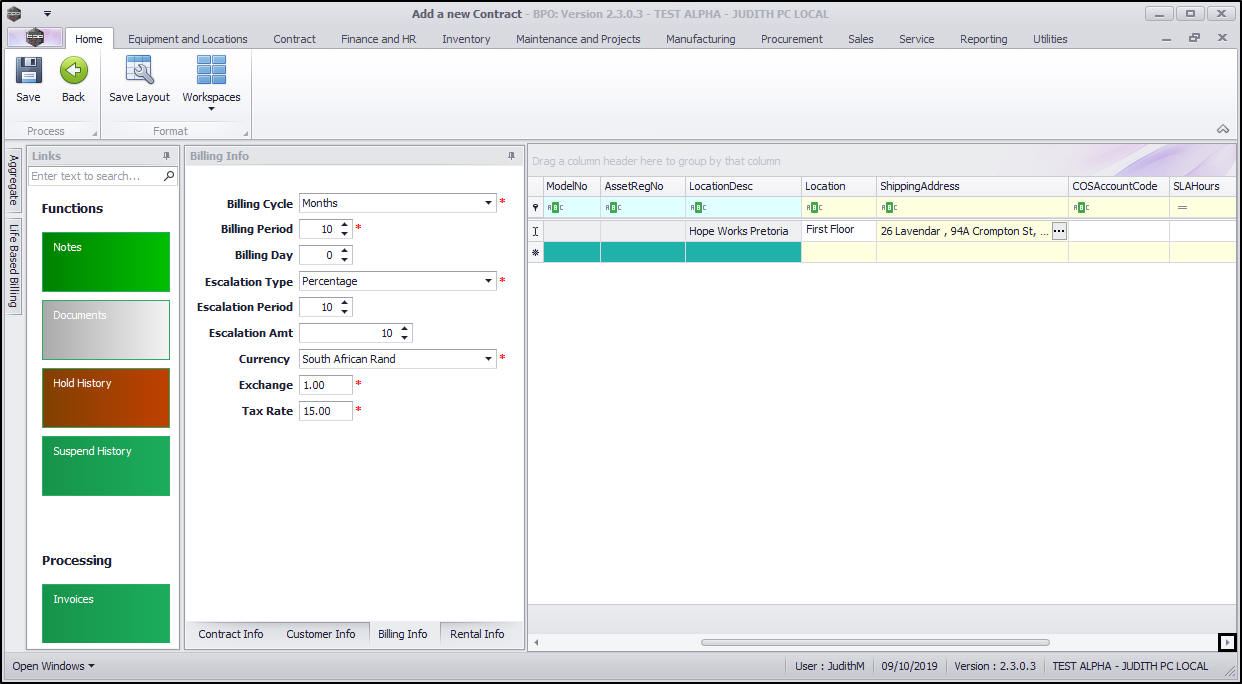Click the scroll left arrow of grid
Screen dimensions: 1242x684
536,642
